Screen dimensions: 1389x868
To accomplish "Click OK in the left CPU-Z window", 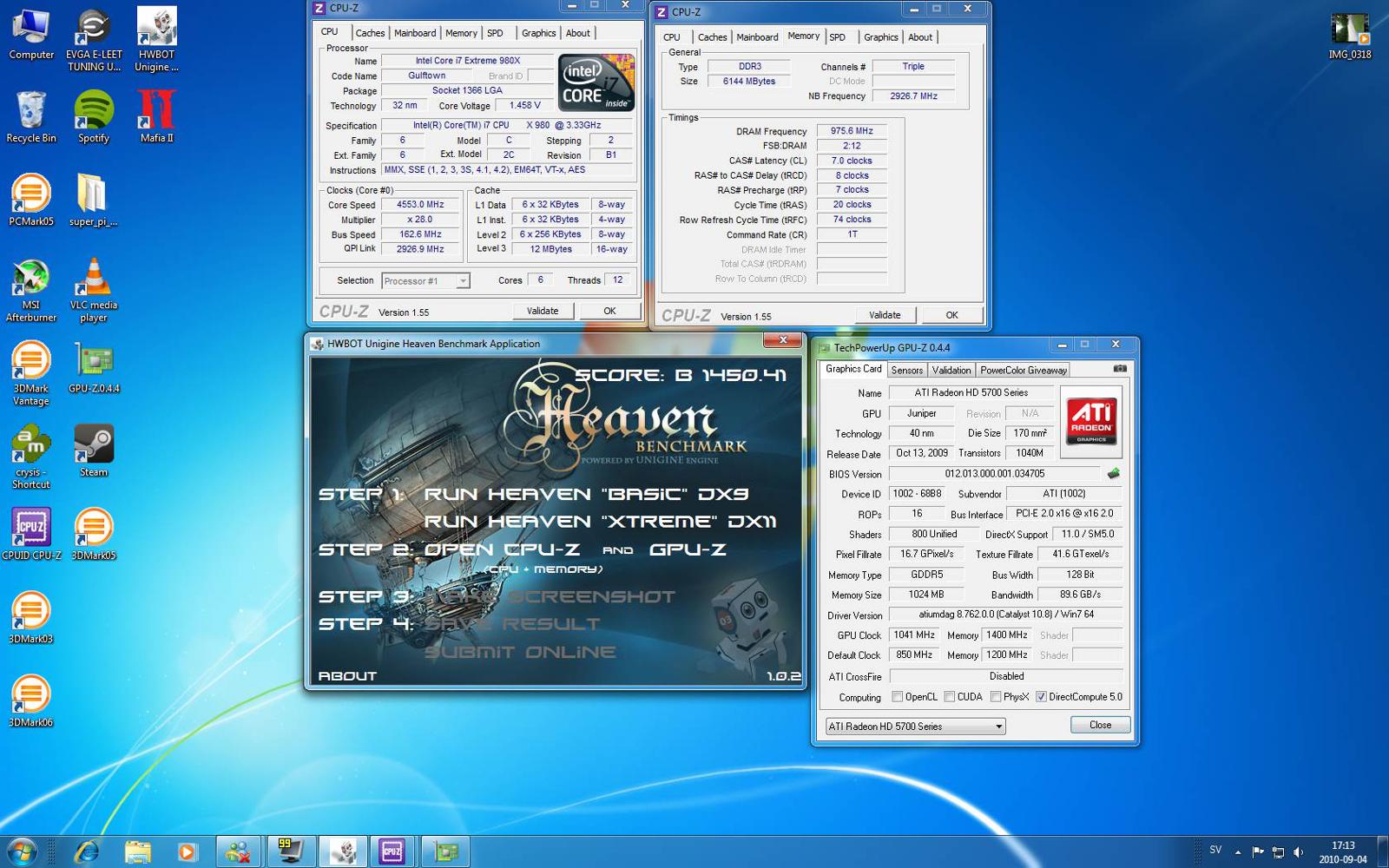I will pos(609,311).
